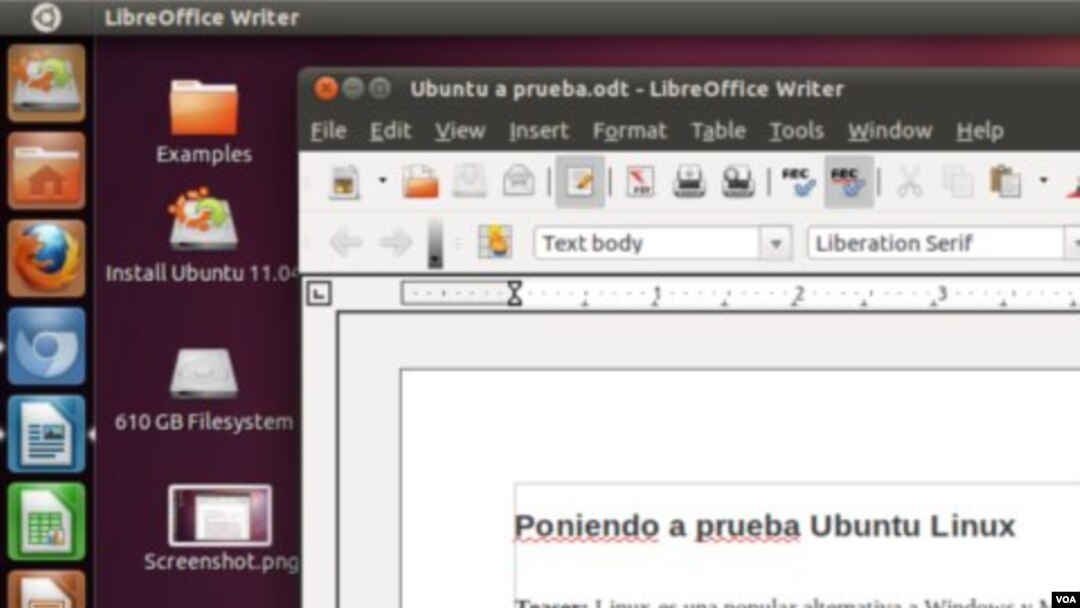The height and width of the screenshot is (608, 1080).
Task: Open the Format menu
Action: pos(630,131)
